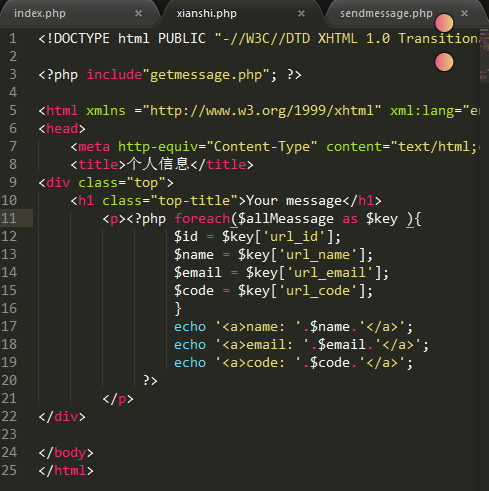The width and height of the screenshot is (489, 491).
Task: Close the index.php tab
Action: pos(138,14)
